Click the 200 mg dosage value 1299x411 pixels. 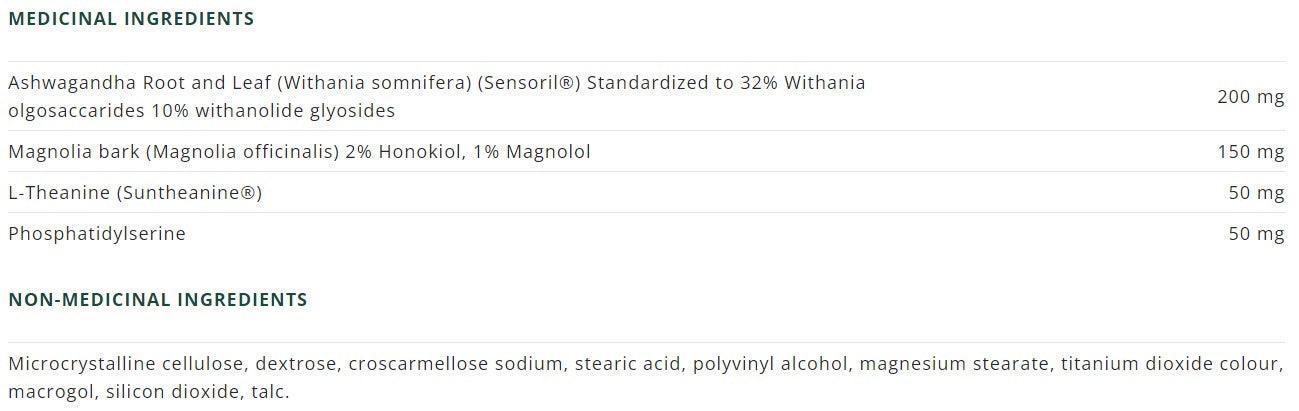pyautogui.click(x=1250, y=97)
